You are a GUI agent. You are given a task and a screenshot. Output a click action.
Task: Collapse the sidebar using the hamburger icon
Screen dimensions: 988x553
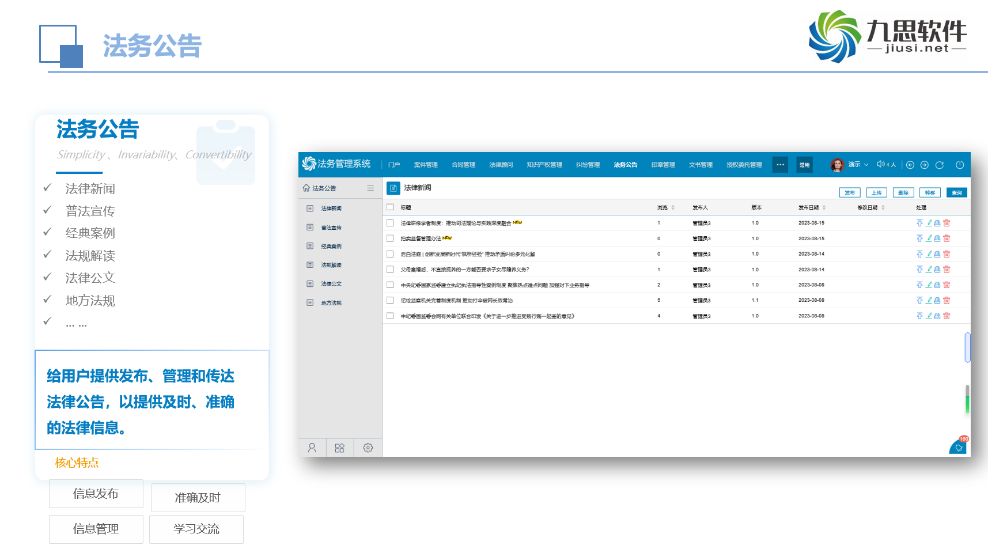pyautogui.click(x=371, y=188)
